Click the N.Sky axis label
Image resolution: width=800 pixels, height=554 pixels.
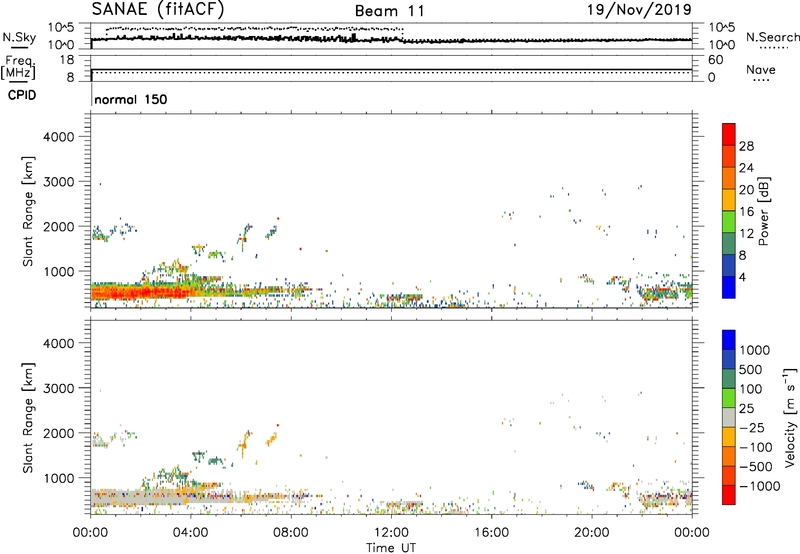[19, 37]
